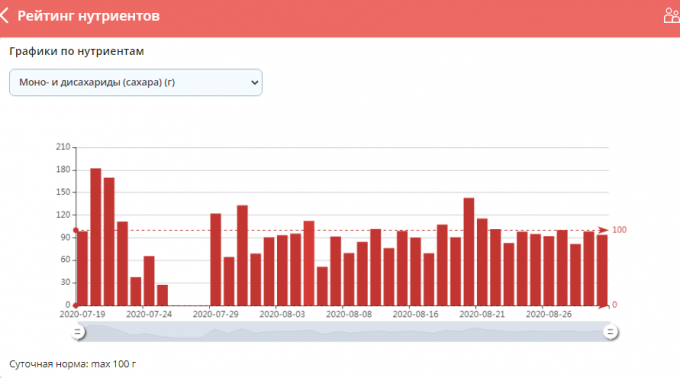This screenshot has height=378, width=680.
Task: Click the highlighted bar after 2020-08-03
Action: point(309,263)
